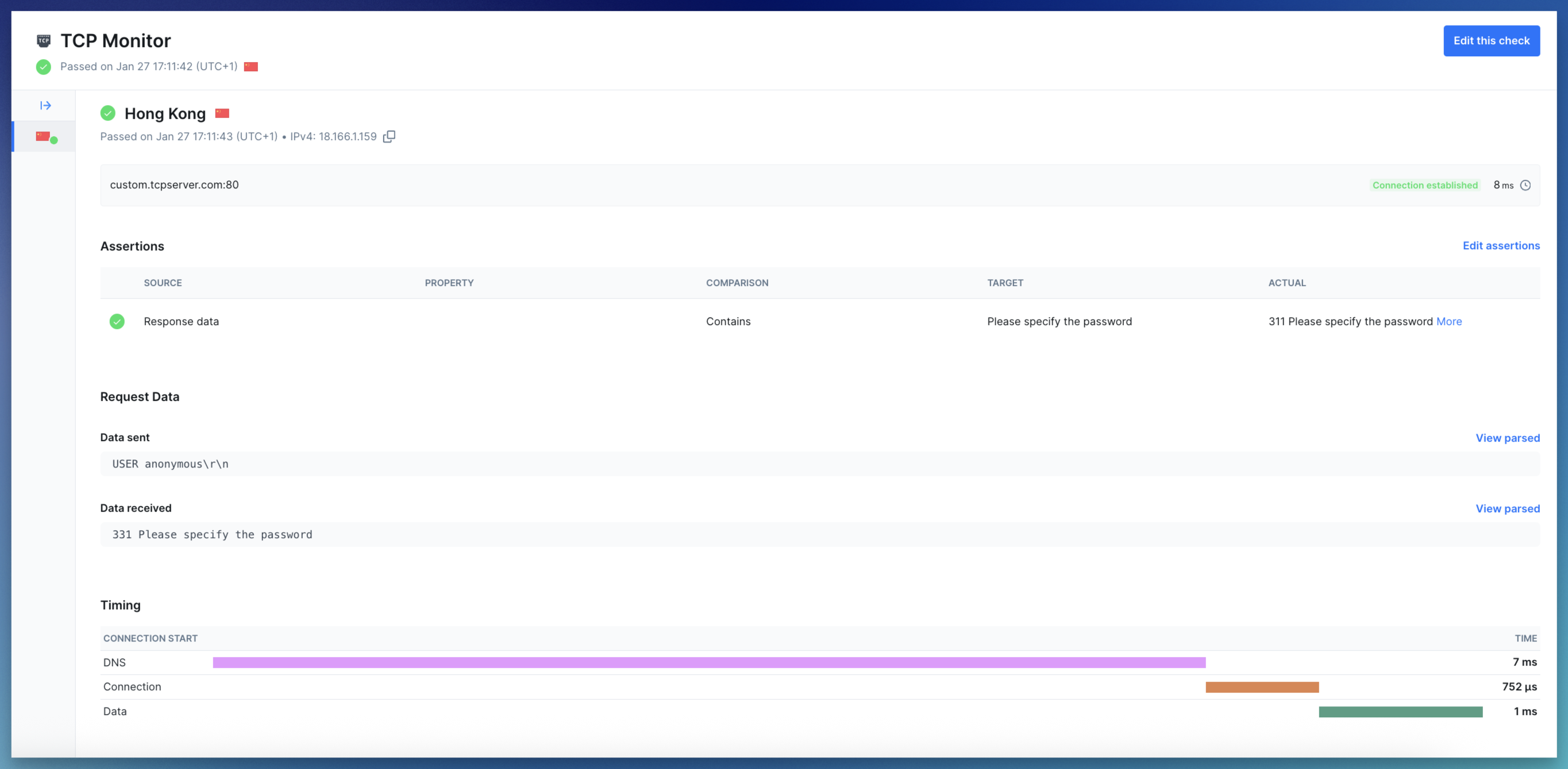Select the Timing section heading
Screen dimensions: 1568x769
[121, 605]
